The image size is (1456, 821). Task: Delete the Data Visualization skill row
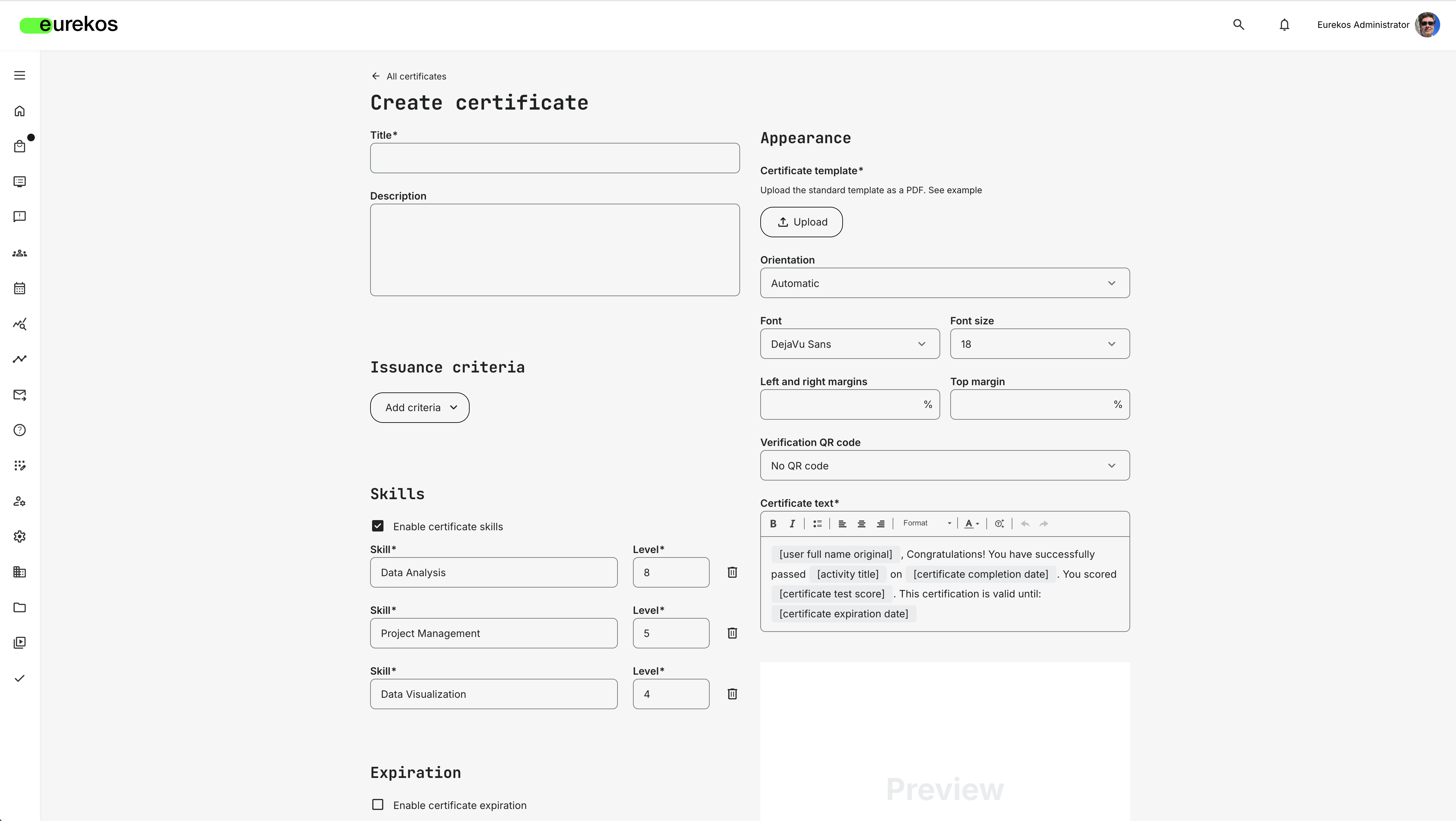coord(732,694)
